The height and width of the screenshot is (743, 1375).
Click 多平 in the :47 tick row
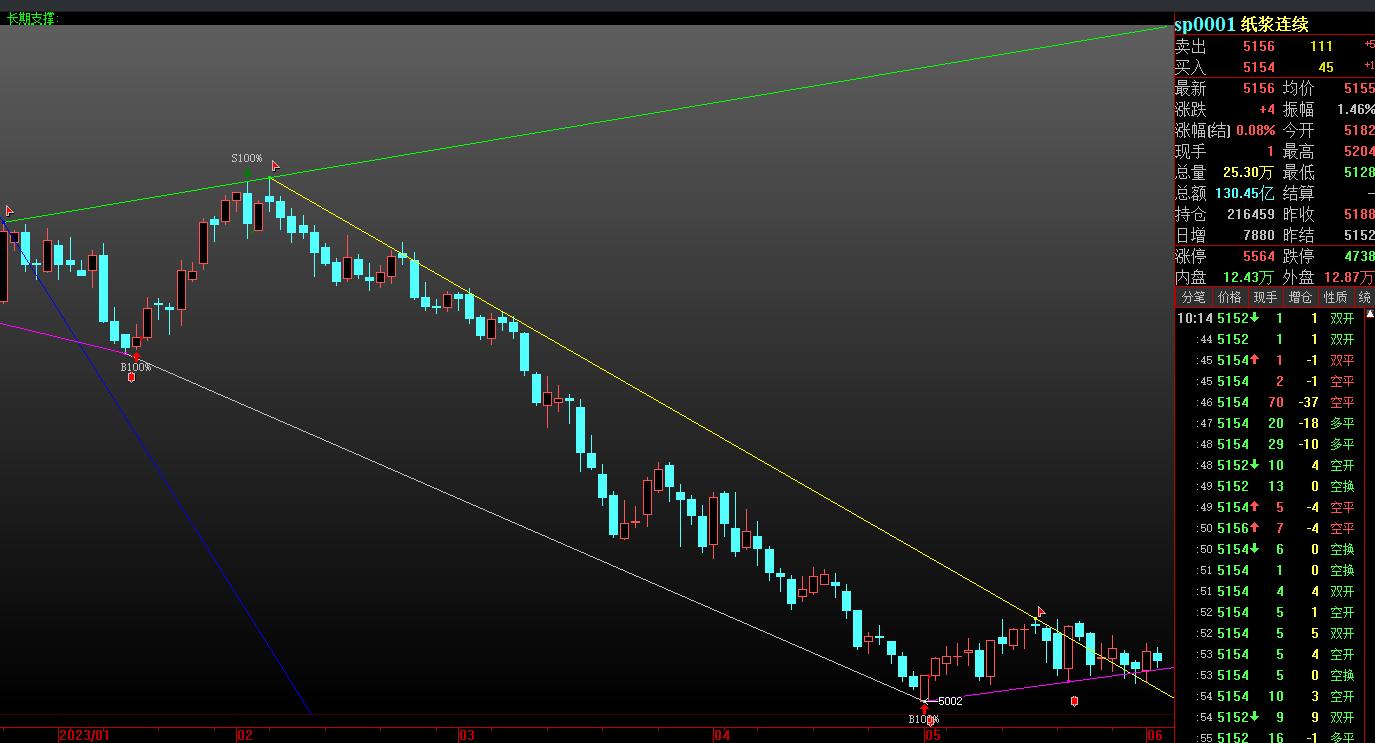point(1341,423)
